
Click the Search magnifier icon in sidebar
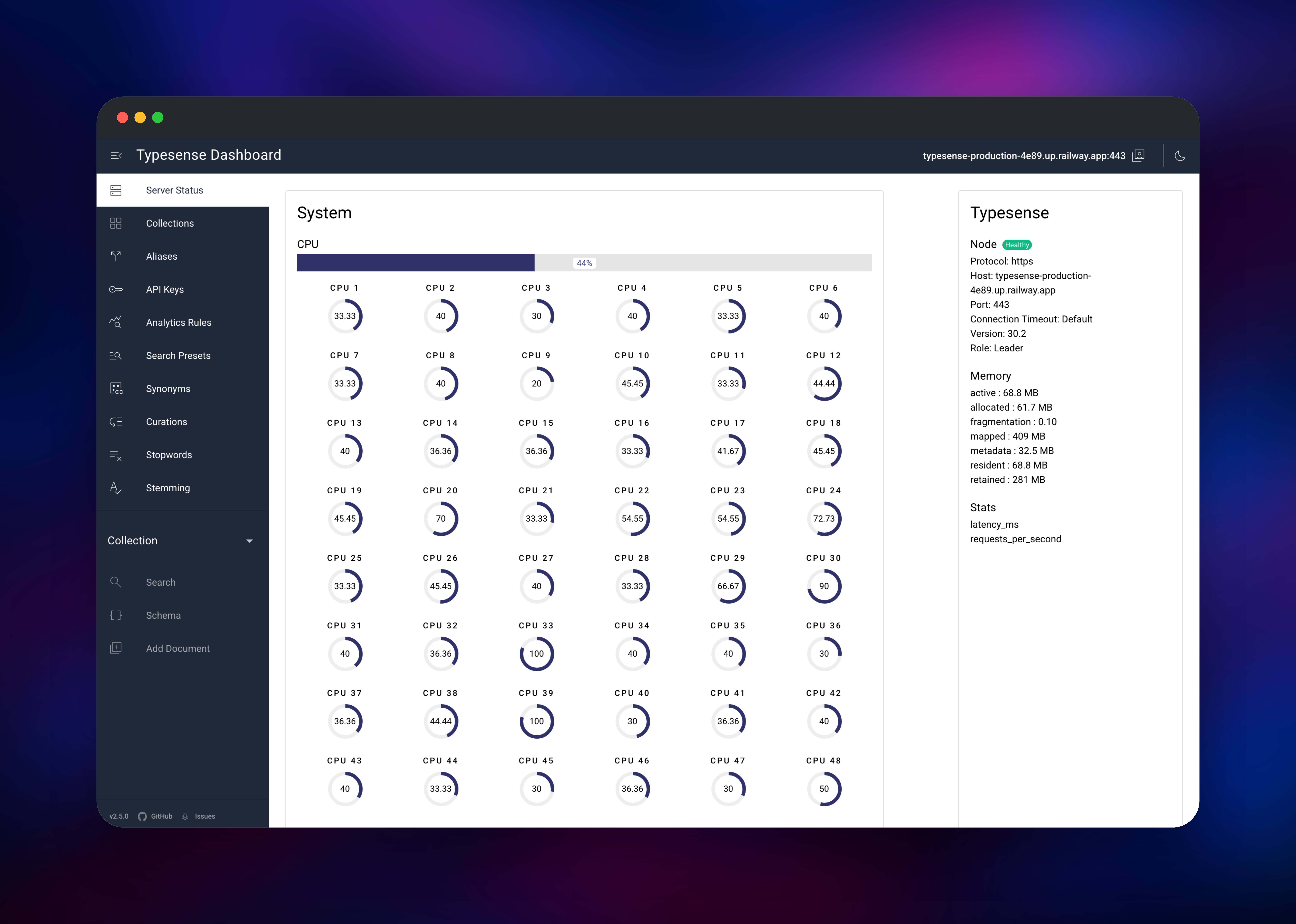click(115, 582)
